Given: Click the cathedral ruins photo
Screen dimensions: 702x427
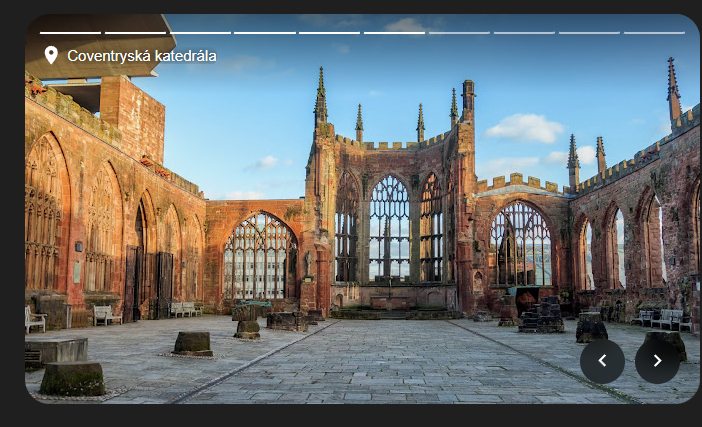Looking at the screenshot, I should 363,209.
